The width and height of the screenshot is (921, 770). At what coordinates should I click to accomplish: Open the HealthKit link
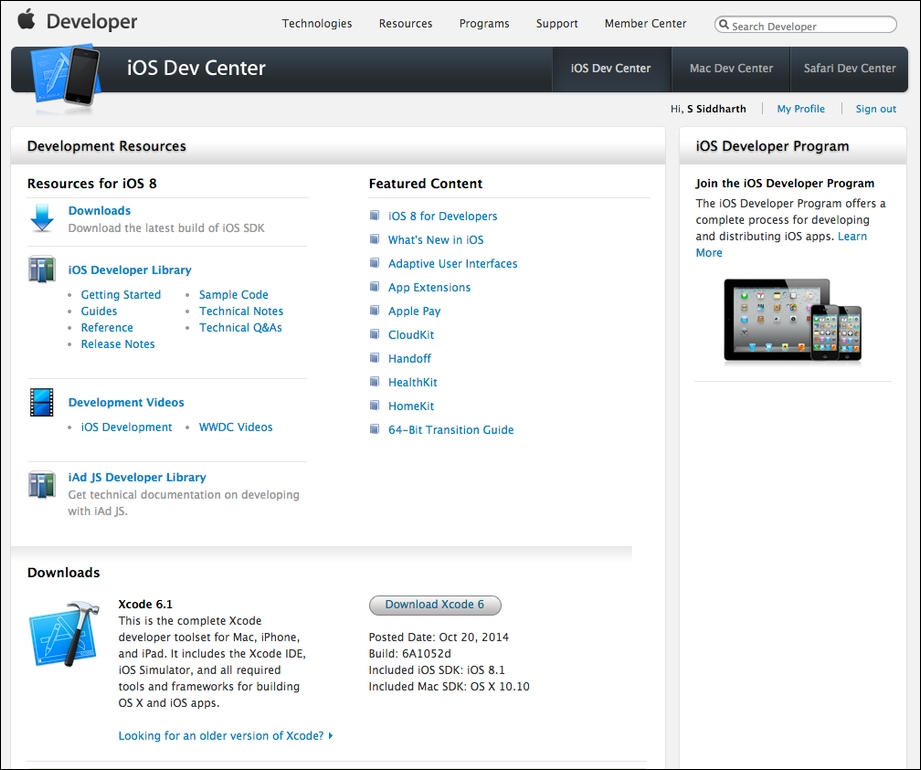(412, 382)
